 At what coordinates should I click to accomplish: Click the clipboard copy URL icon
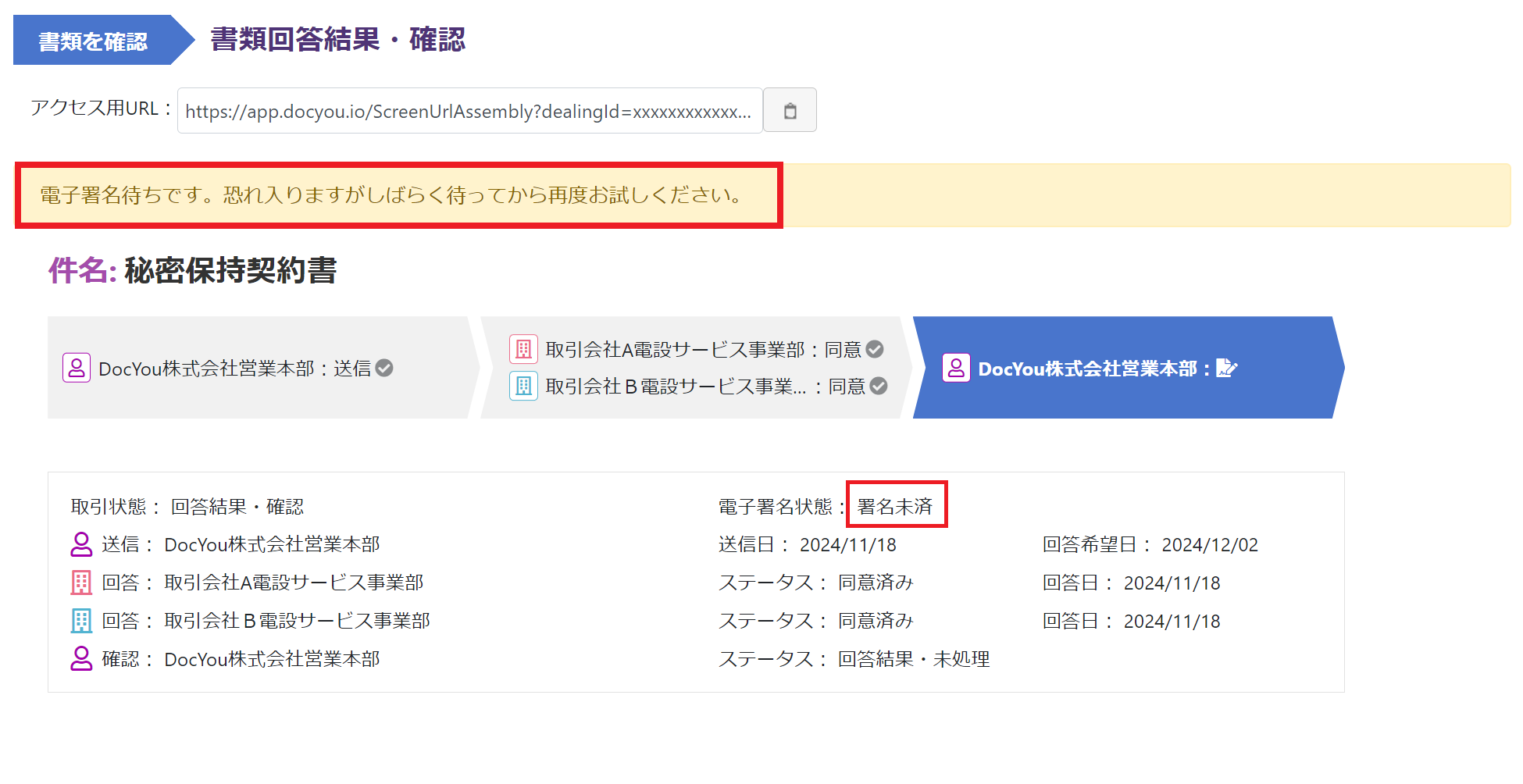point(790,111)
